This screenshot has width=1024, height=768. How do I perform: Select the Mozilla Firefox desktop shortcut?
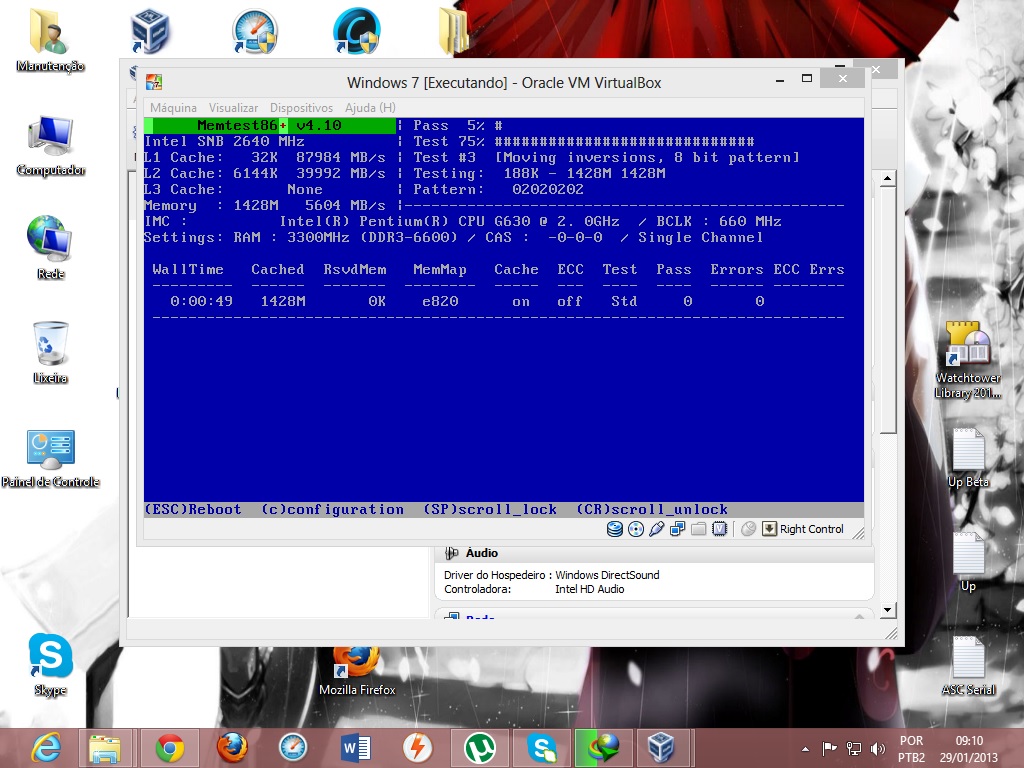pyautogui.click(x=357, y=671)
